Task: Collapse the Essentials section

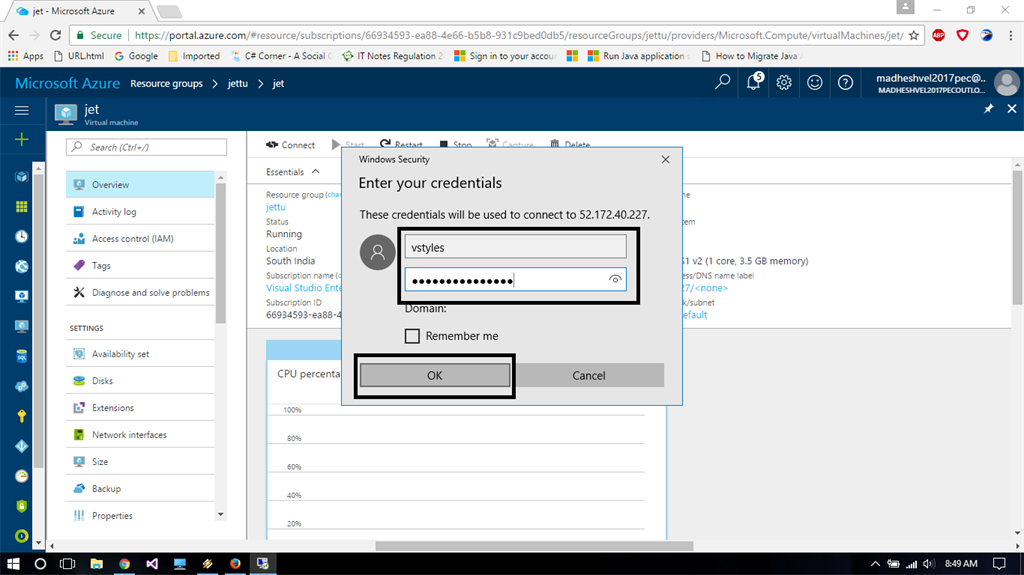Action: pos(293,172)
